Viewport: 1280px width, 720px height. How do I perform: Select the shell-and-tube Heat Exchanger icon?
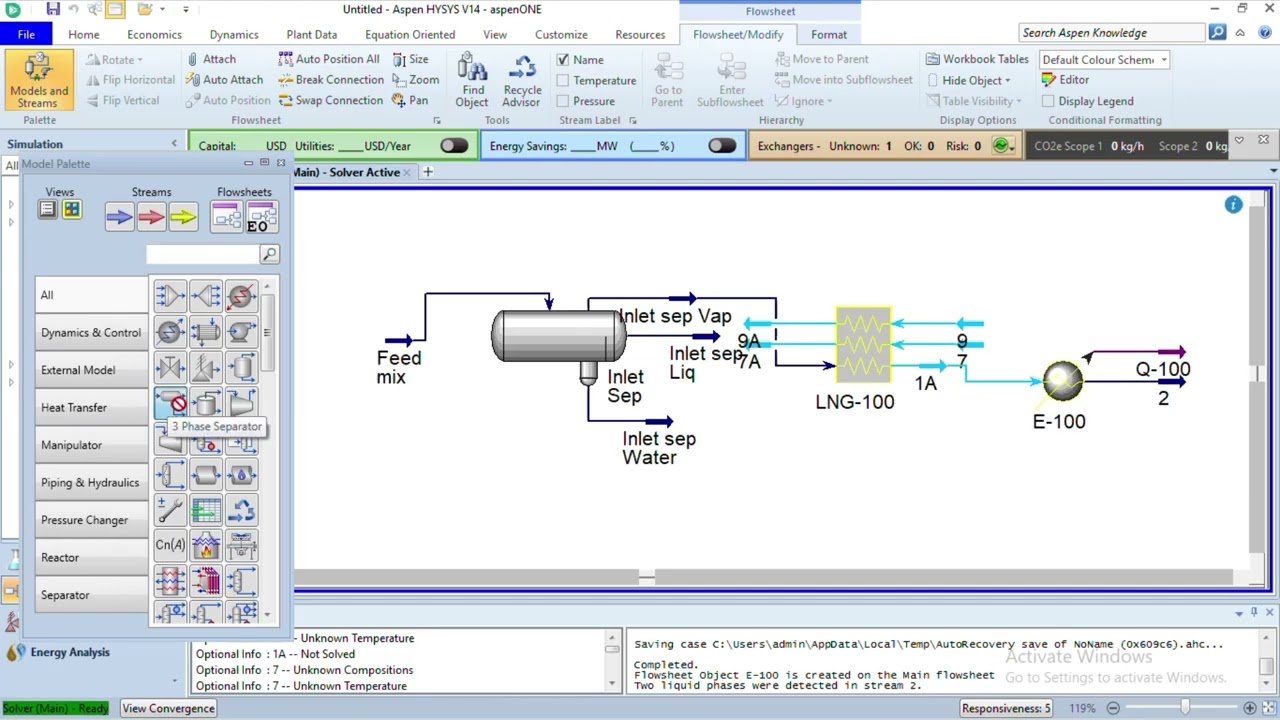coord(205,331)
